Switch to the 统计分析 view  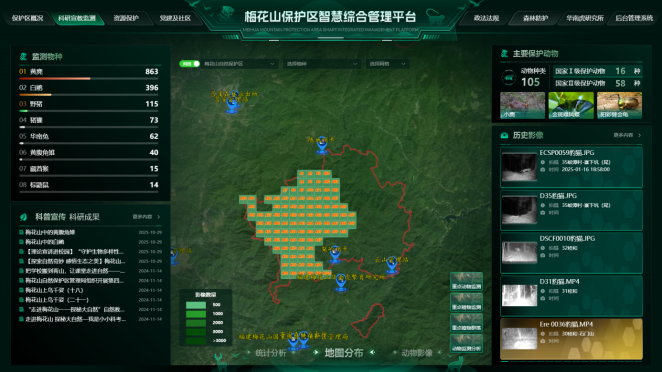271,353
